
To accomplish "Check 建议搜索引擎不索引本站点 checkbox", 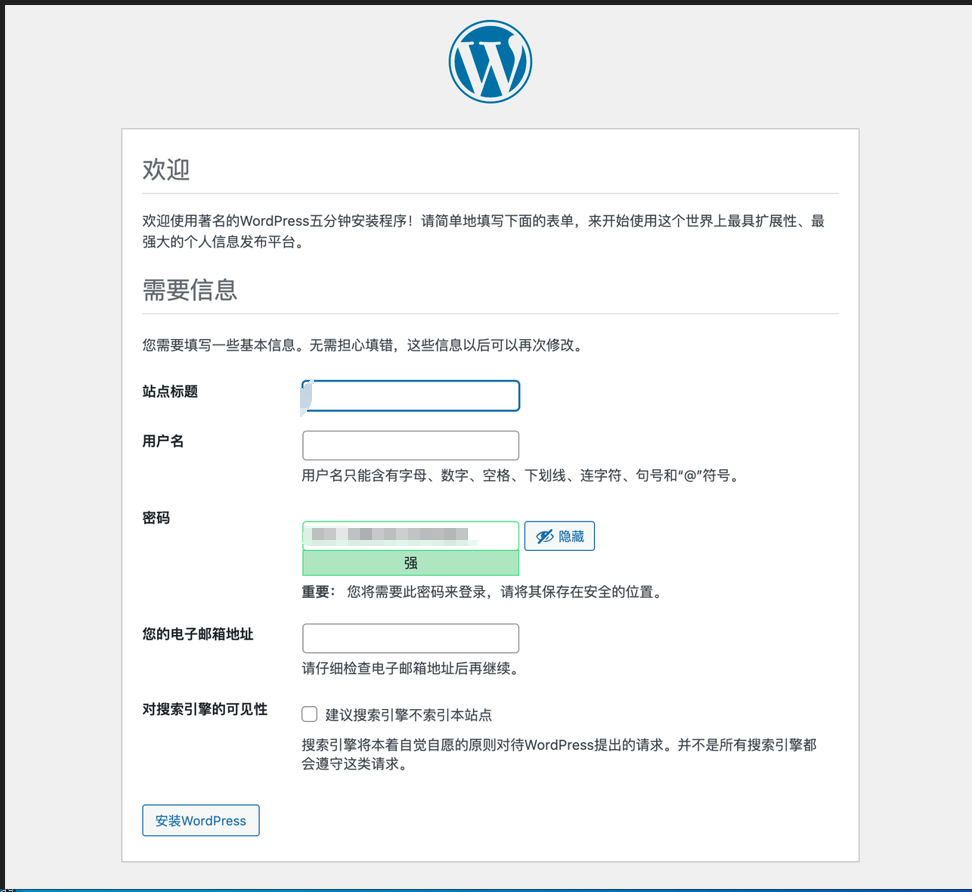I will [309, 714].
